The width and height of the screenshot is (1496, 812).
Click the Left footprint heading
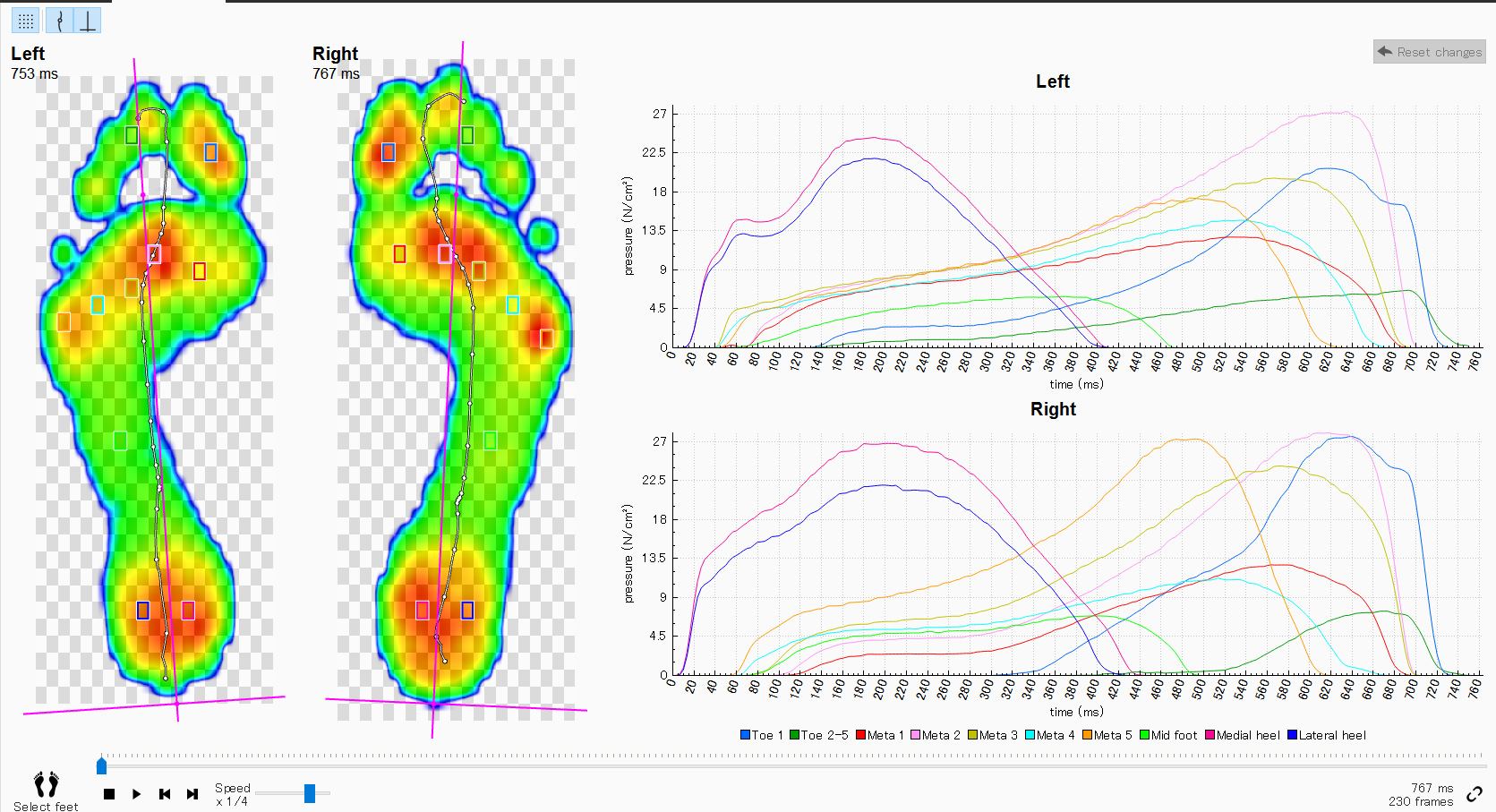(x=28, y=54)
